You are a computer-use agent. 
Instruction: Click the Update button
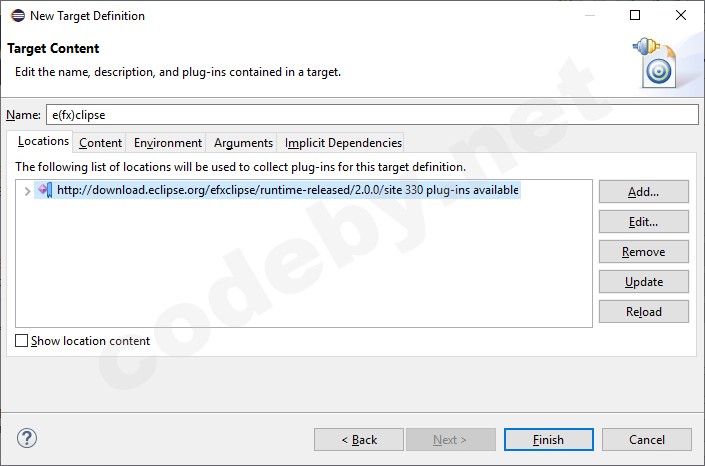coord(644,282)
